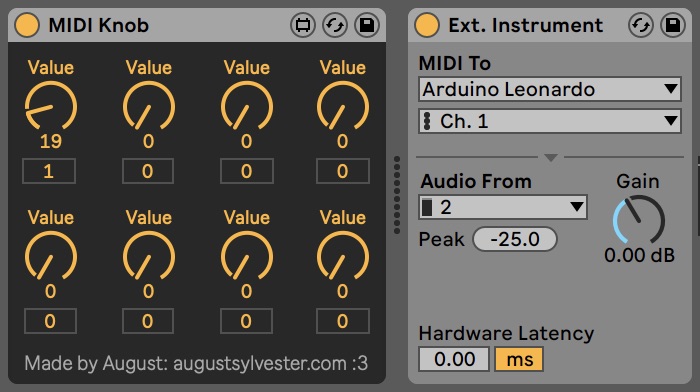Click the last Value knob in bottom row
This screenshot has height=392, width=700.
(x=343, y=257)
